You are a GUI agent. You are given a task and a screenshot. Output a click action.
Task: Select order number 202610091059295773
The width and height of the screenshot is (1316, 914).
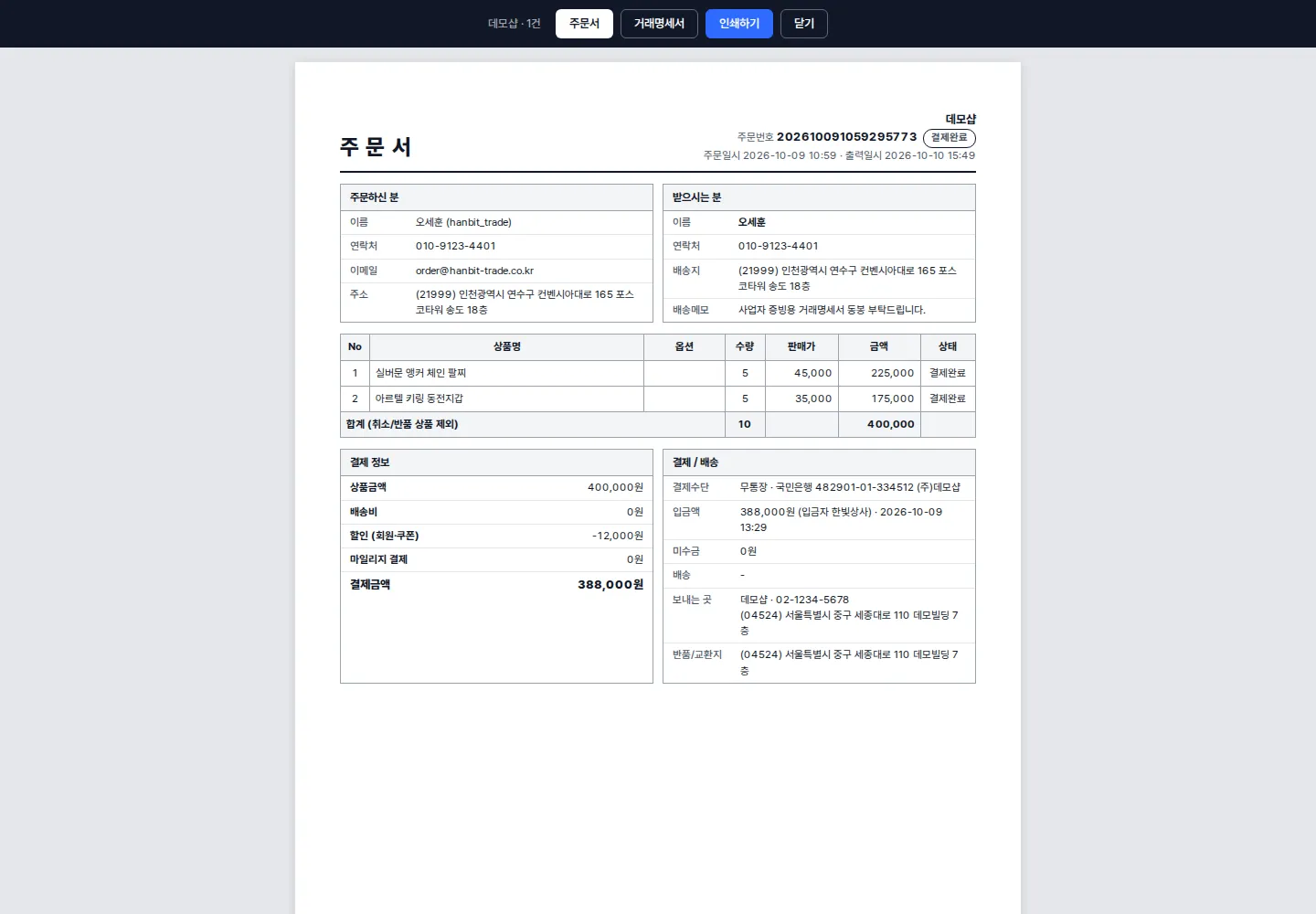coord(846,137)
